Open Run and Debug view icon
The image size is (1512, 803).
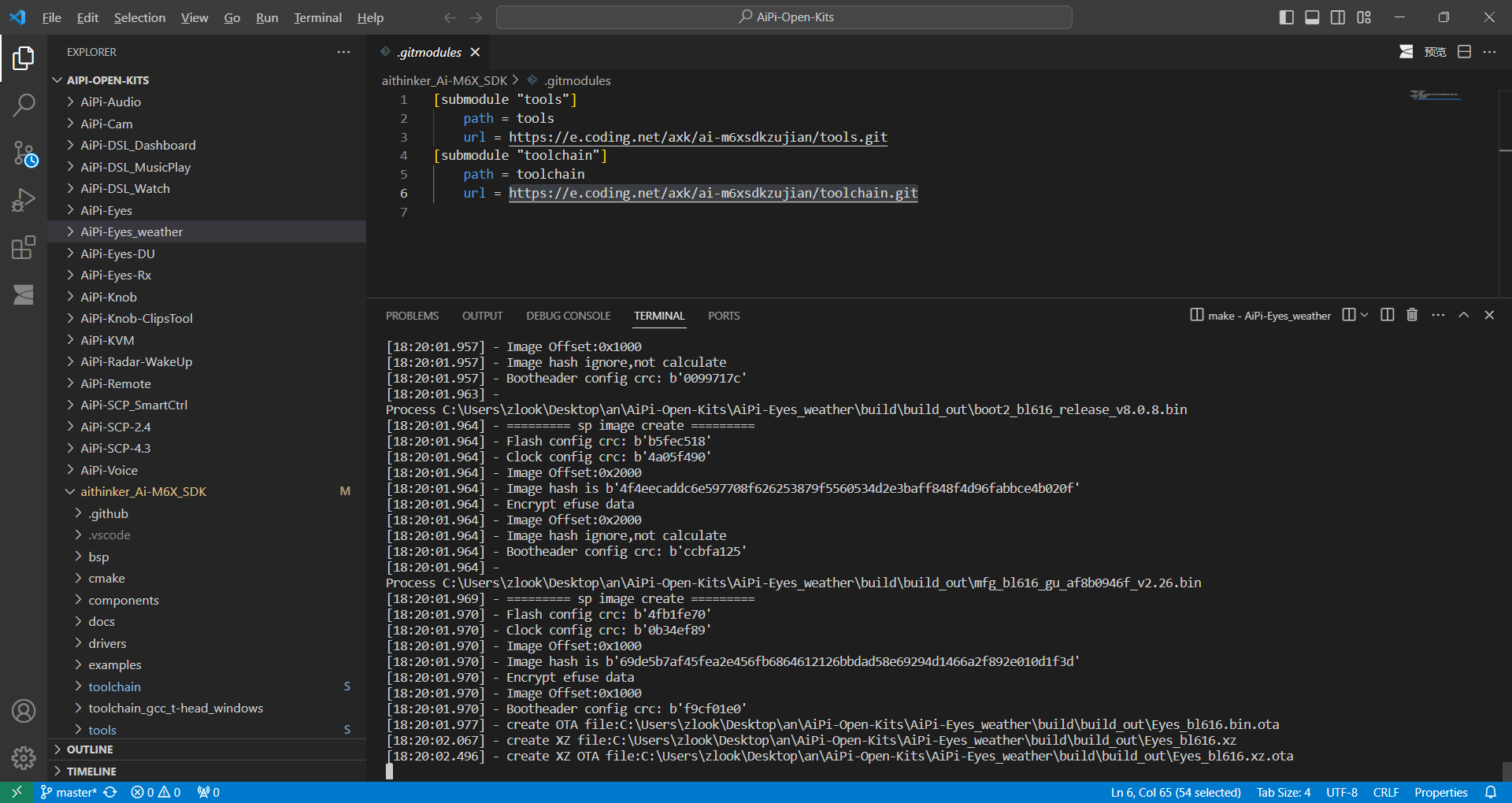(24, 200)
